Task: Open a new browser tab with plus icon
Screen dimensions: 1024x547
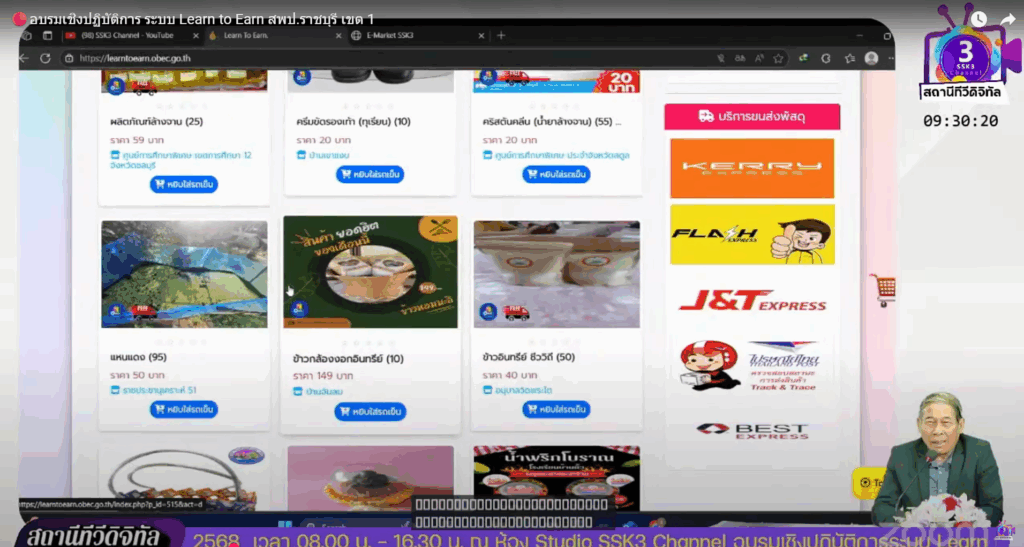Action: [x=501, y=35]
